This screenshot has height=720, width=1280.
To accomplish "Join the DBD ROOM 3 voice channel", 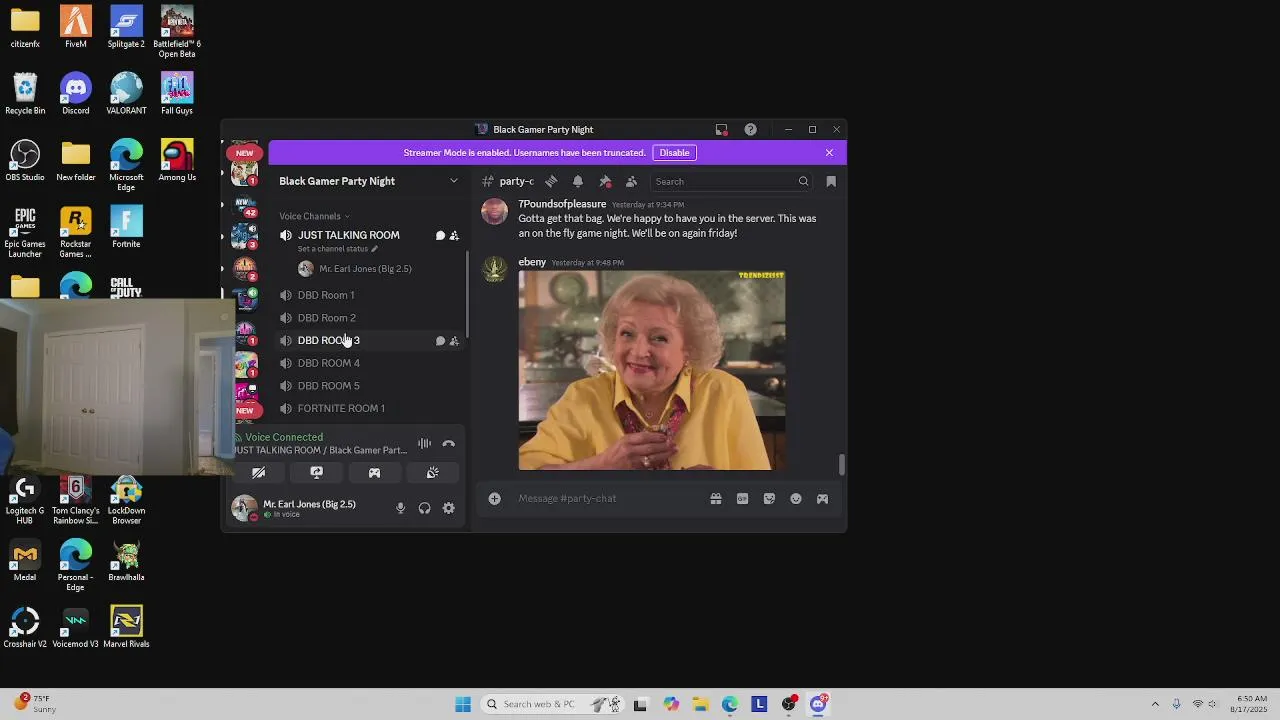I will click(x=368, y=341).
